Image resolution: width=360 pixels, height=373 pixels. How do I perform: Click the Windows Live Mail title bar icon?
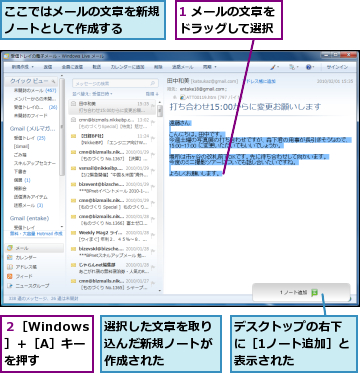click(x=7, y=56)
